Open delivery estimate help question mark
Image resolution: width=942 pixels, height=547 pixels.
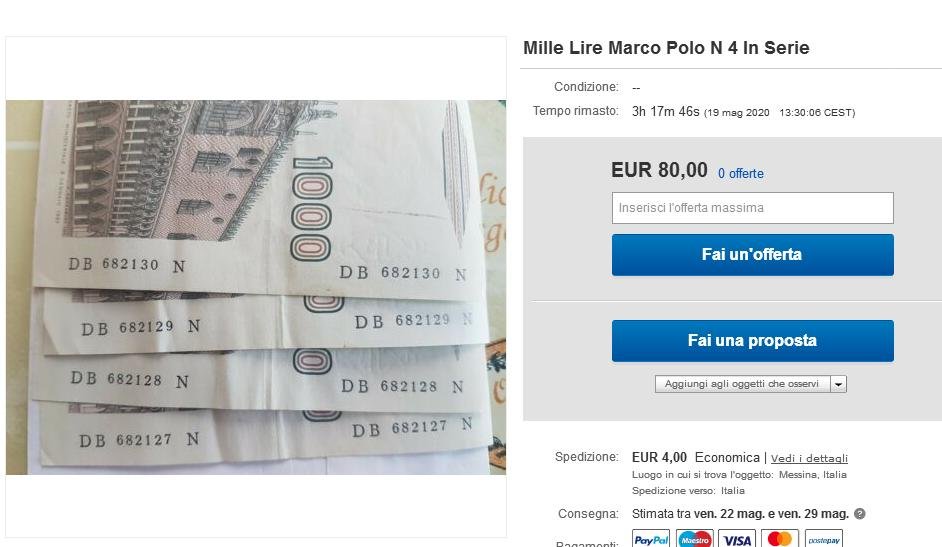pyautogui.click(x=860, y=514)
